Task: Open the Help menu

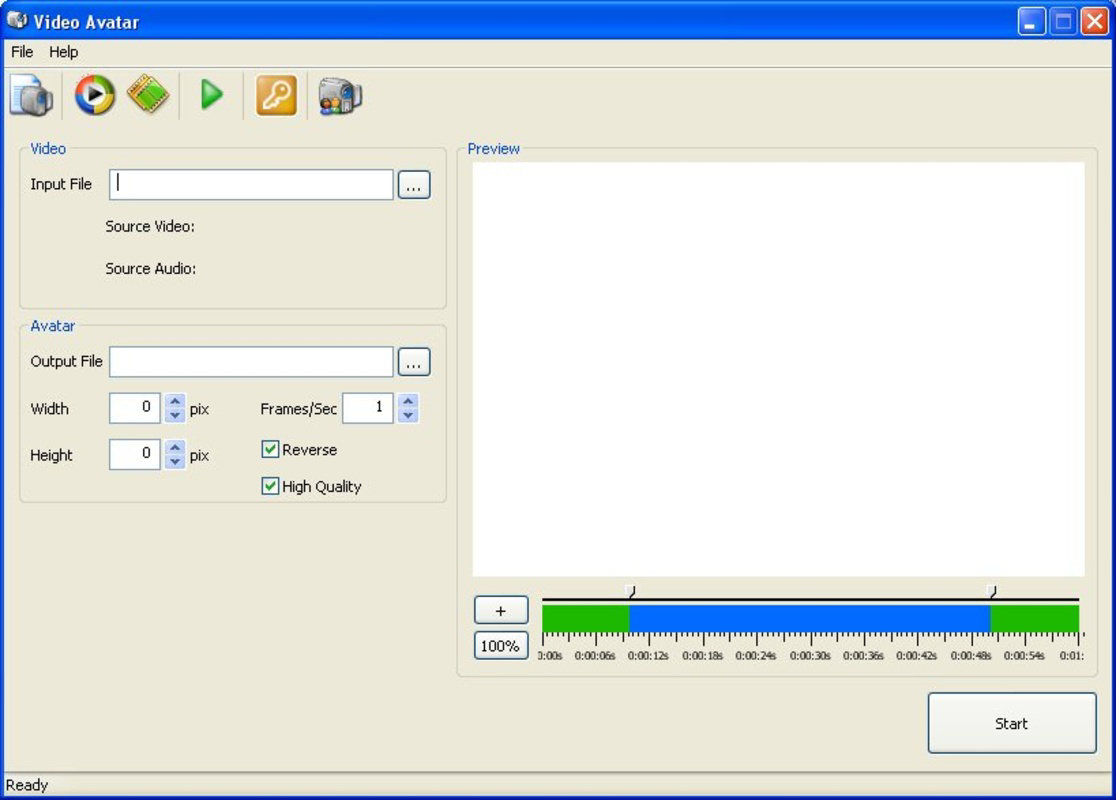Action: [x=63, y=52]
